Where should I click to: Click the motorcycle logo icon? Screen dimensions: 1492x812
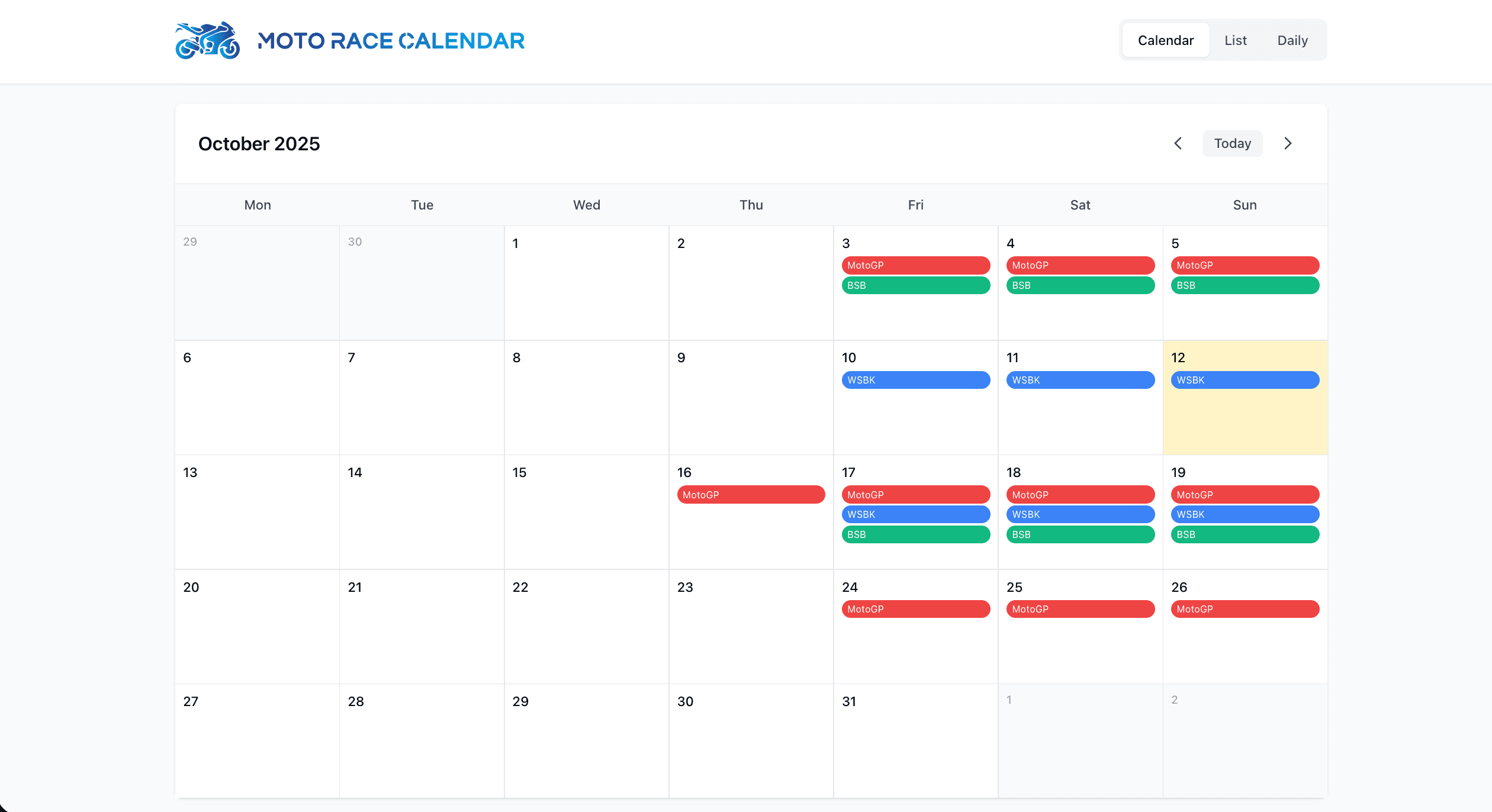pyautogui.click(x=207, y=40)
